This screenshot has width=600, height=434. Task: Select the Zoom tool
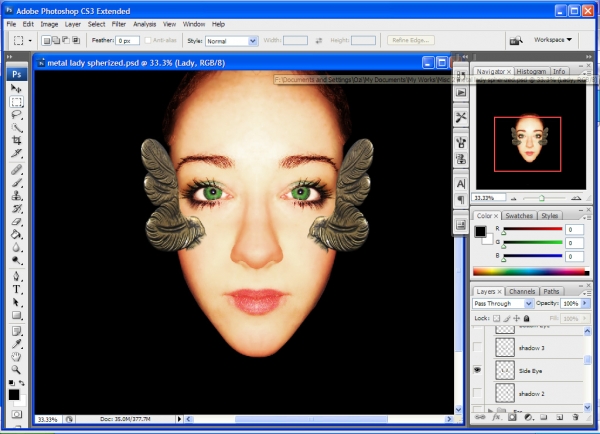pos(16,370)
